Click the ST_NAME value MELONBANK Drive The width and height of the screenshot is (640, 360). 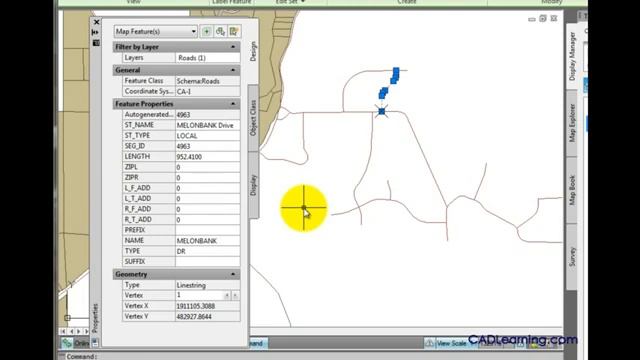coord(207,125)
